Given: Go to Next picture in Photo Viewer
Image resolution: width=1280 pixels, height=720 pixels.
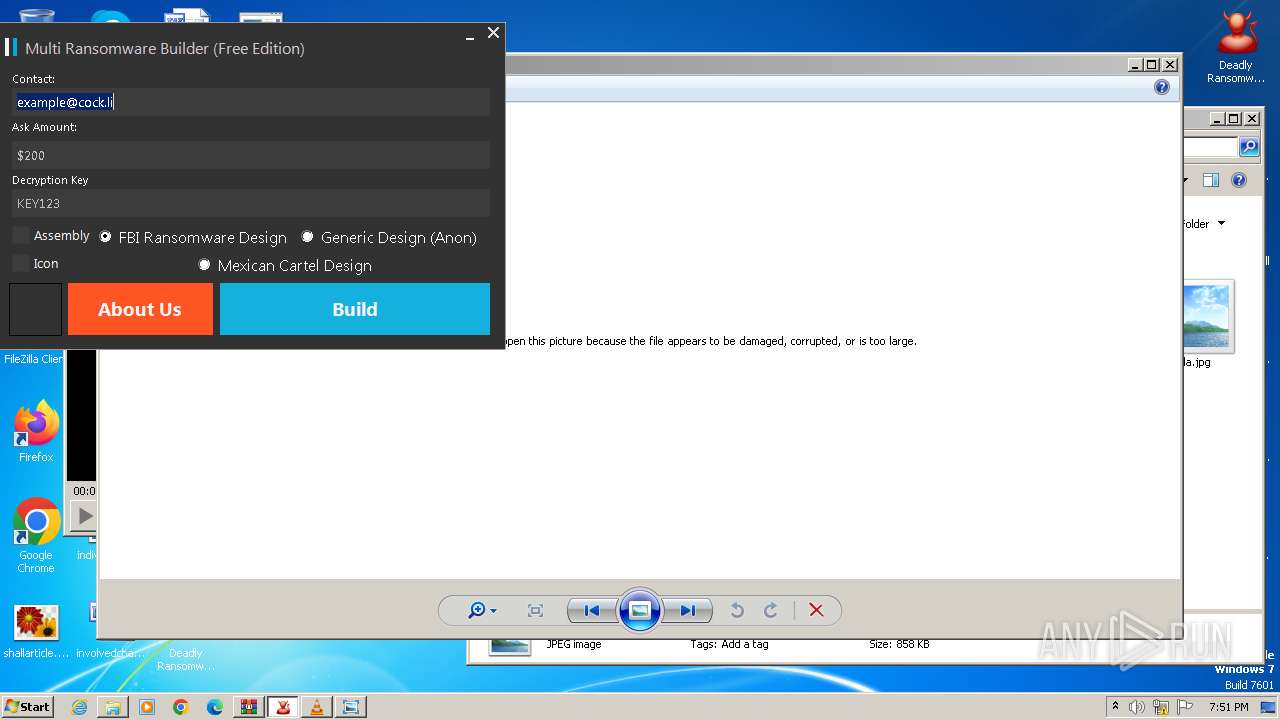Looking at the screenshot, I should (x=688, y=610).
